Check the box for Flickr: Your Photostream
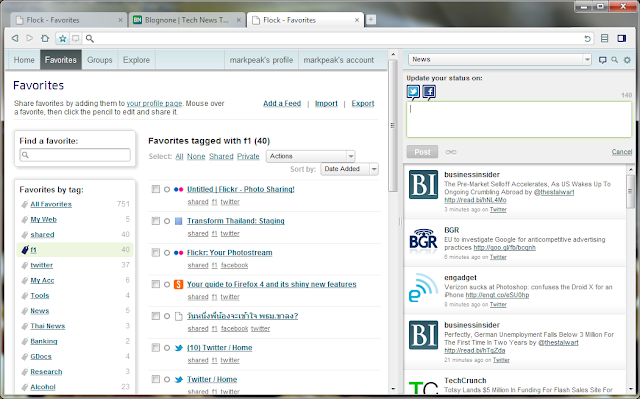This screenshot has width=640, height=399. pos(156,253)
